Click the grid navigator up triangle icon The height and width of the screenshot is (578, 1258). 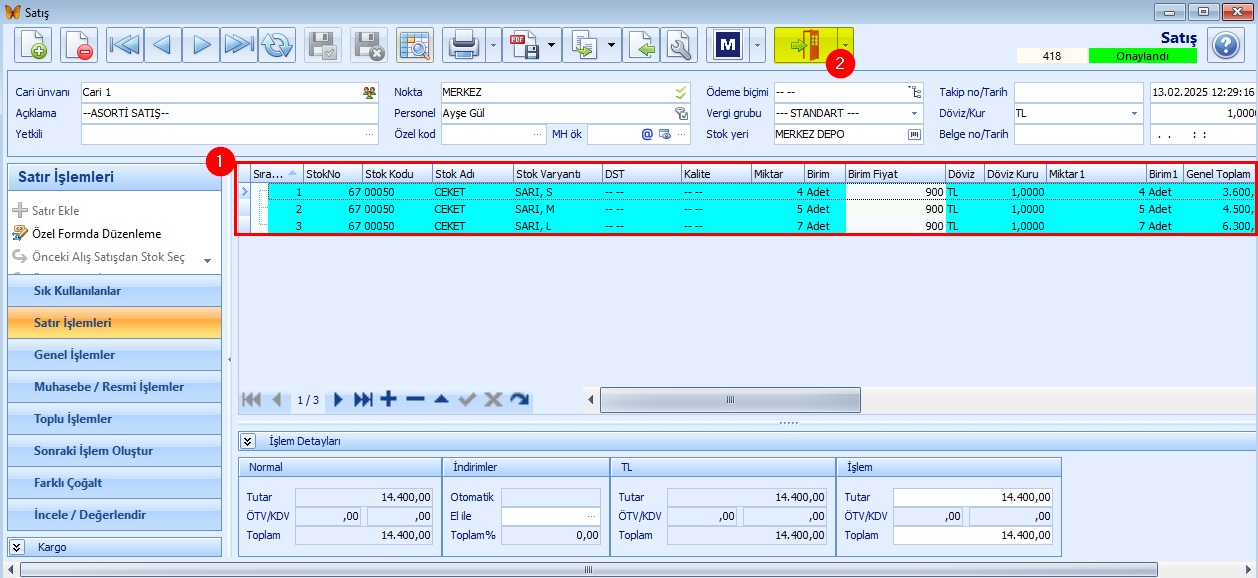coord(441,399)
